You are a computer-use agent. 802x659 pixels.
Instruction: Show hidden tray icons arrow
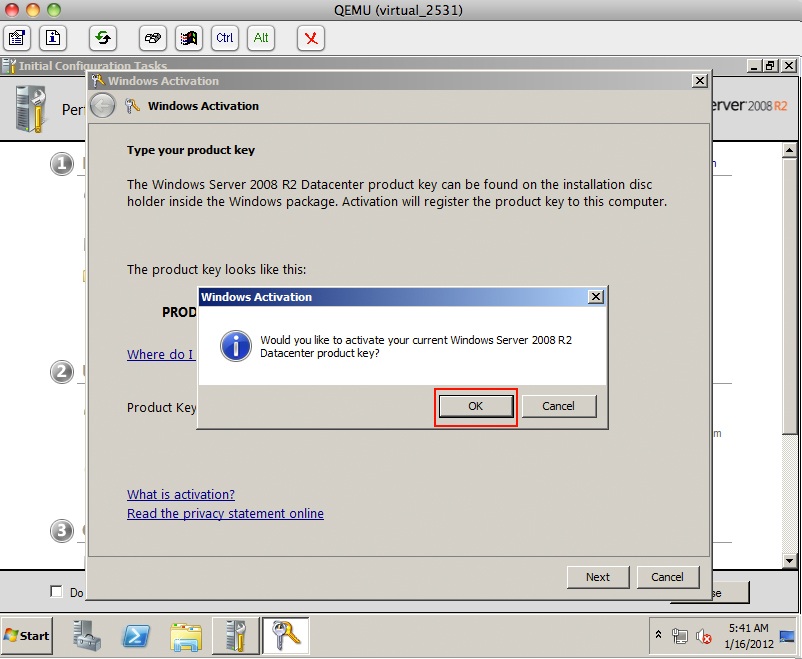pos(659,635)
